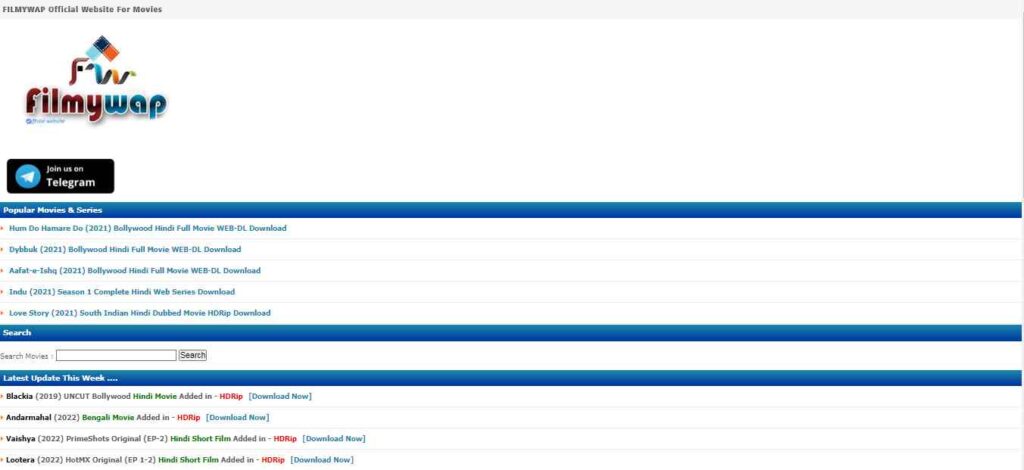Click the Telegram paper-plane icon
This screenshot has width=1024, height=470.
click(x=28, y=177)
